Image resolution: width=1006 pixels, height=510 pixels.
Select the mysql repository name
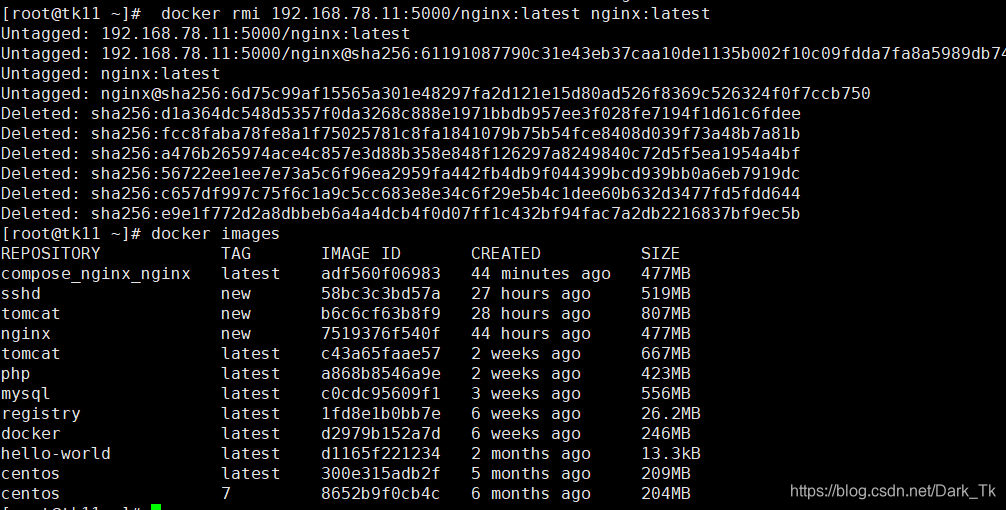tap(26, 394)
